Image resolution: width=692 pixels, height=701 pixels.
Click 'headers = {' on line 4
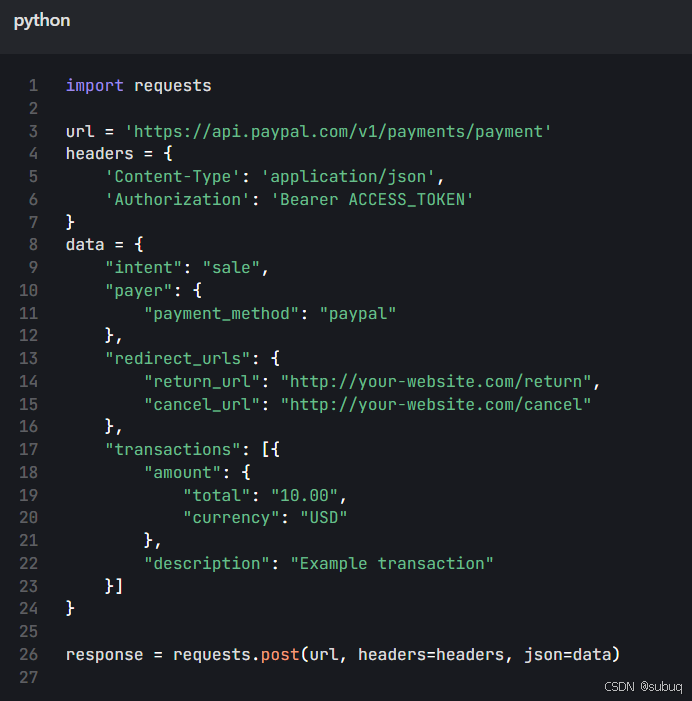pyautogui.click(x=119, y=154)
